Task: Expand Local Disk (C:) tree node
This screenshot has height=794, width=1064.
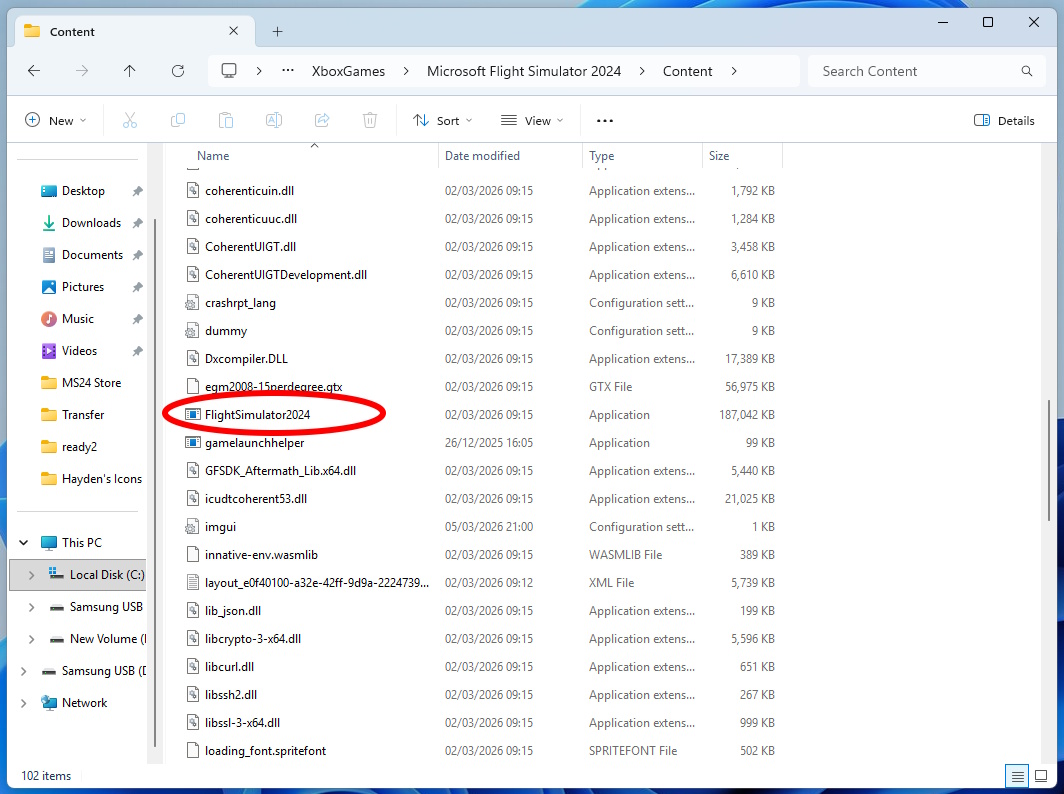Action: (31, 575)
